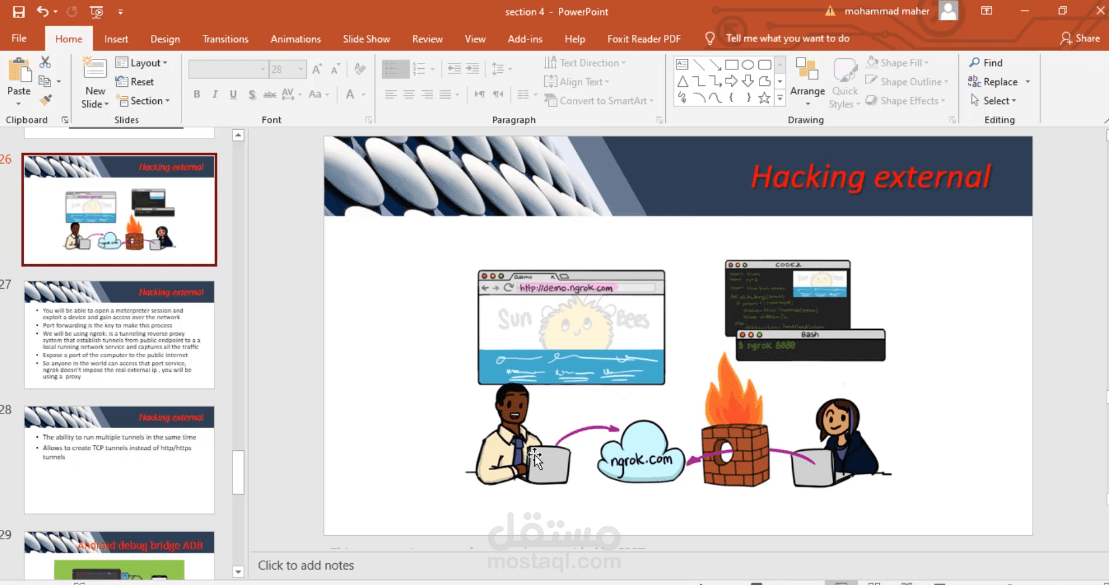The width and height of the screenshot is (1109, 585).
Task: Open Text Direction dropdown
Action: pos(585,63)
